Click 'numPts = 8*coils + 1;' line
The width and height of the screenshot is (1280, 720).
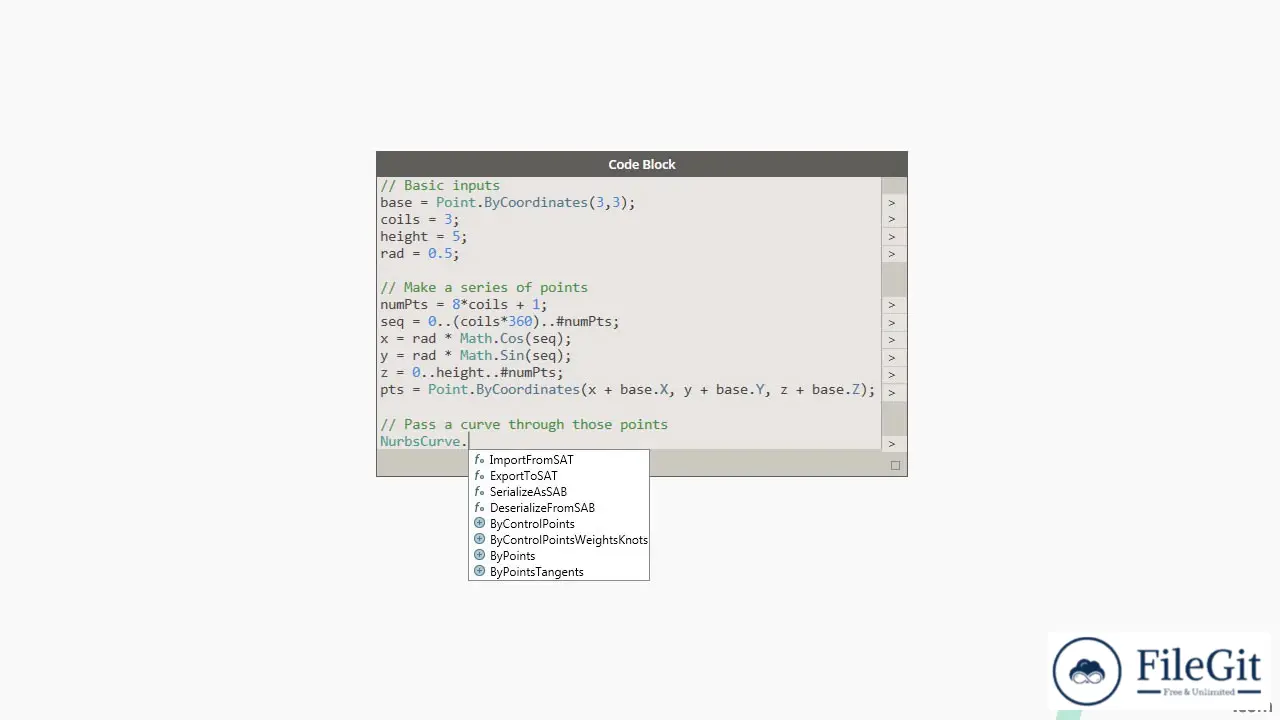point(464,304)
